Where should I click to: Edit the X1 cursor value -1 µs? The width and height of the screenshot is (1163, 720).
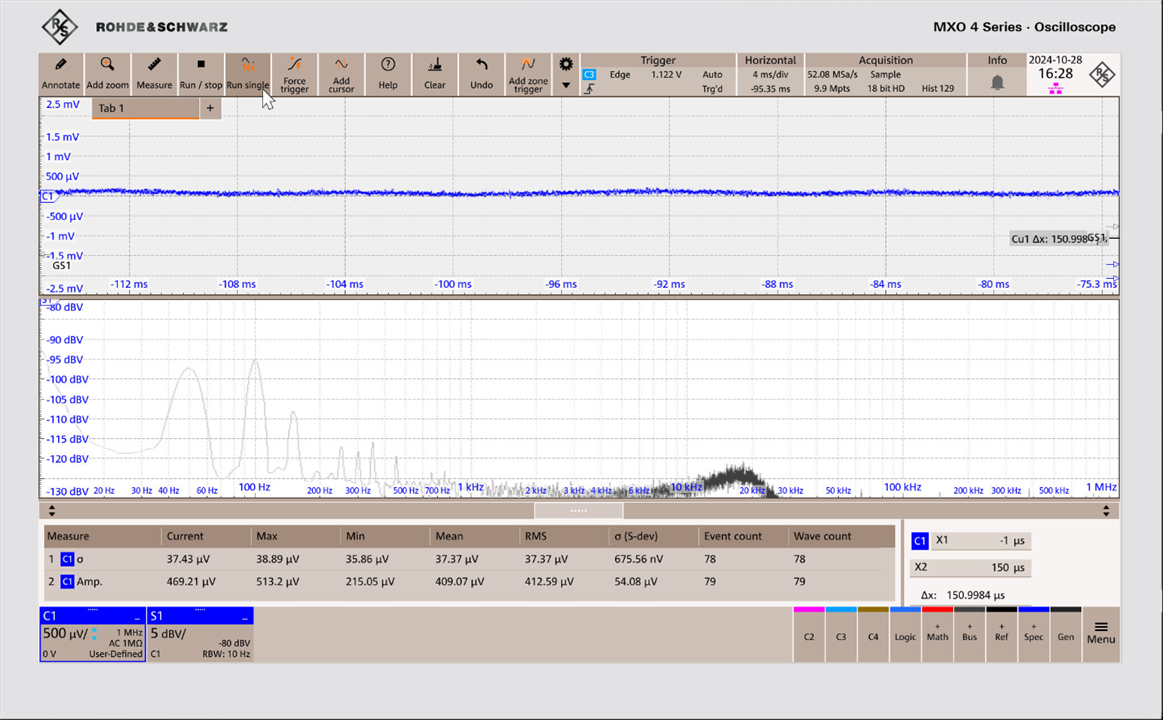[981, 541]
